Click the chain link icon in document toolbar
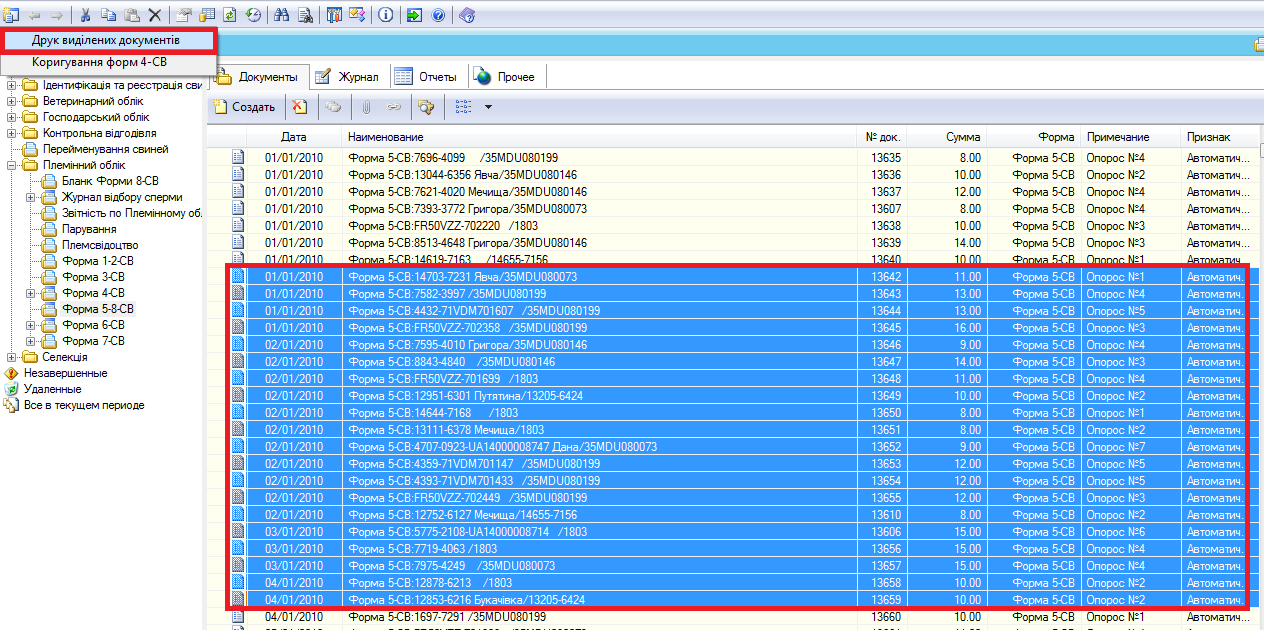Screen dimensions: 1264x630 [x=394, y=107]
